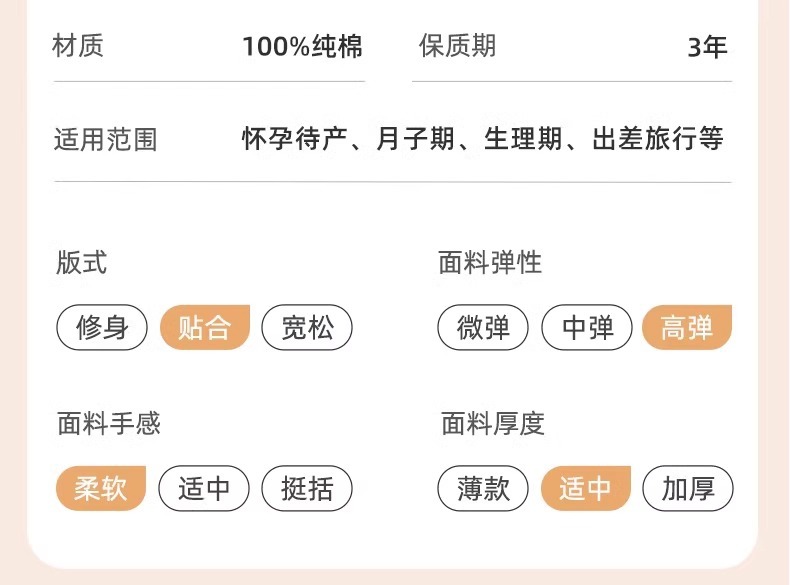The image size is (790, 585).
Task: Click the 面料手感 section heading
Action: click(x=108, y=424)
